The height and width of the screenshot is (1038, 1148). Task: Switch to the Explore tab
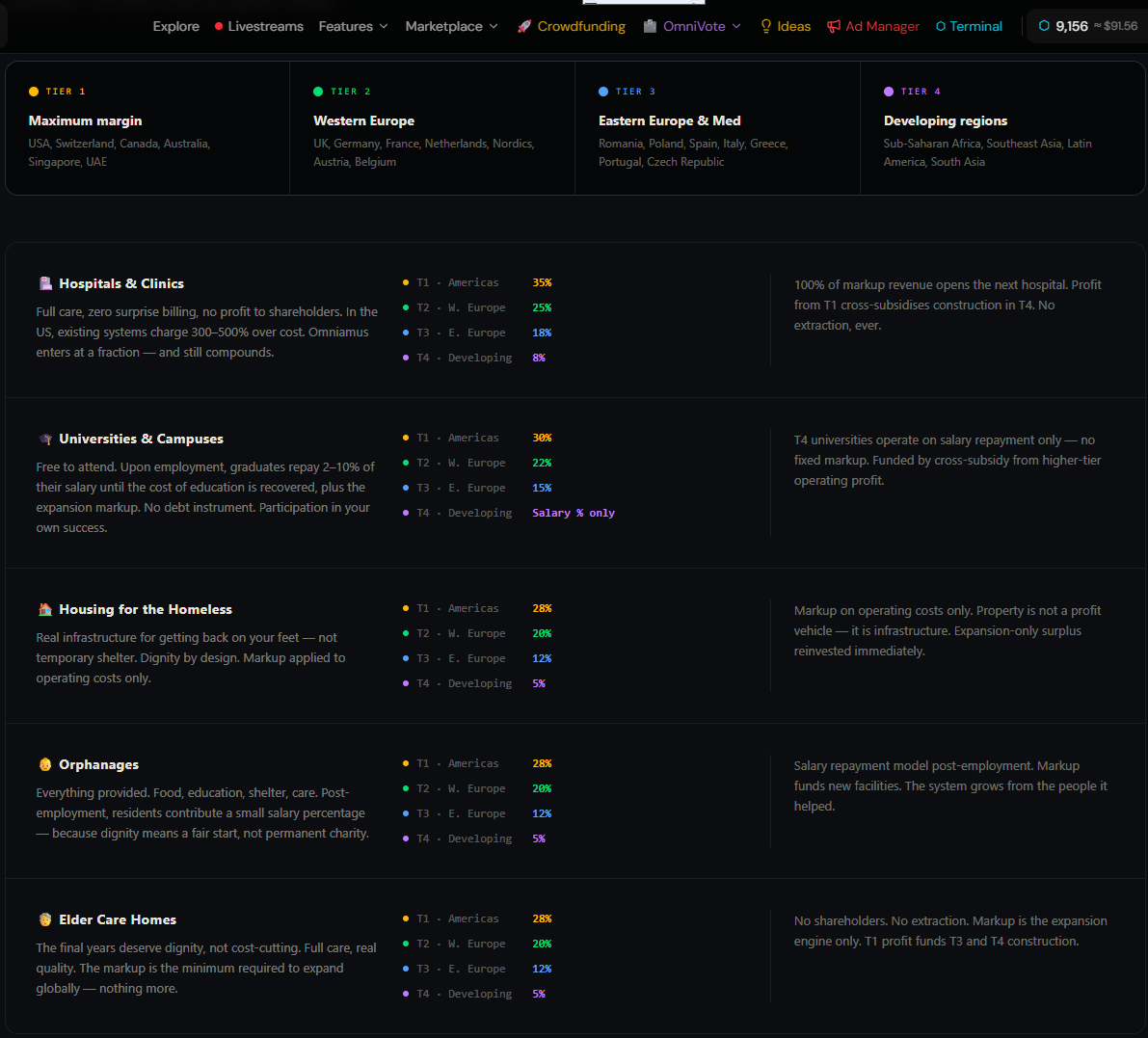pos(175,26)
